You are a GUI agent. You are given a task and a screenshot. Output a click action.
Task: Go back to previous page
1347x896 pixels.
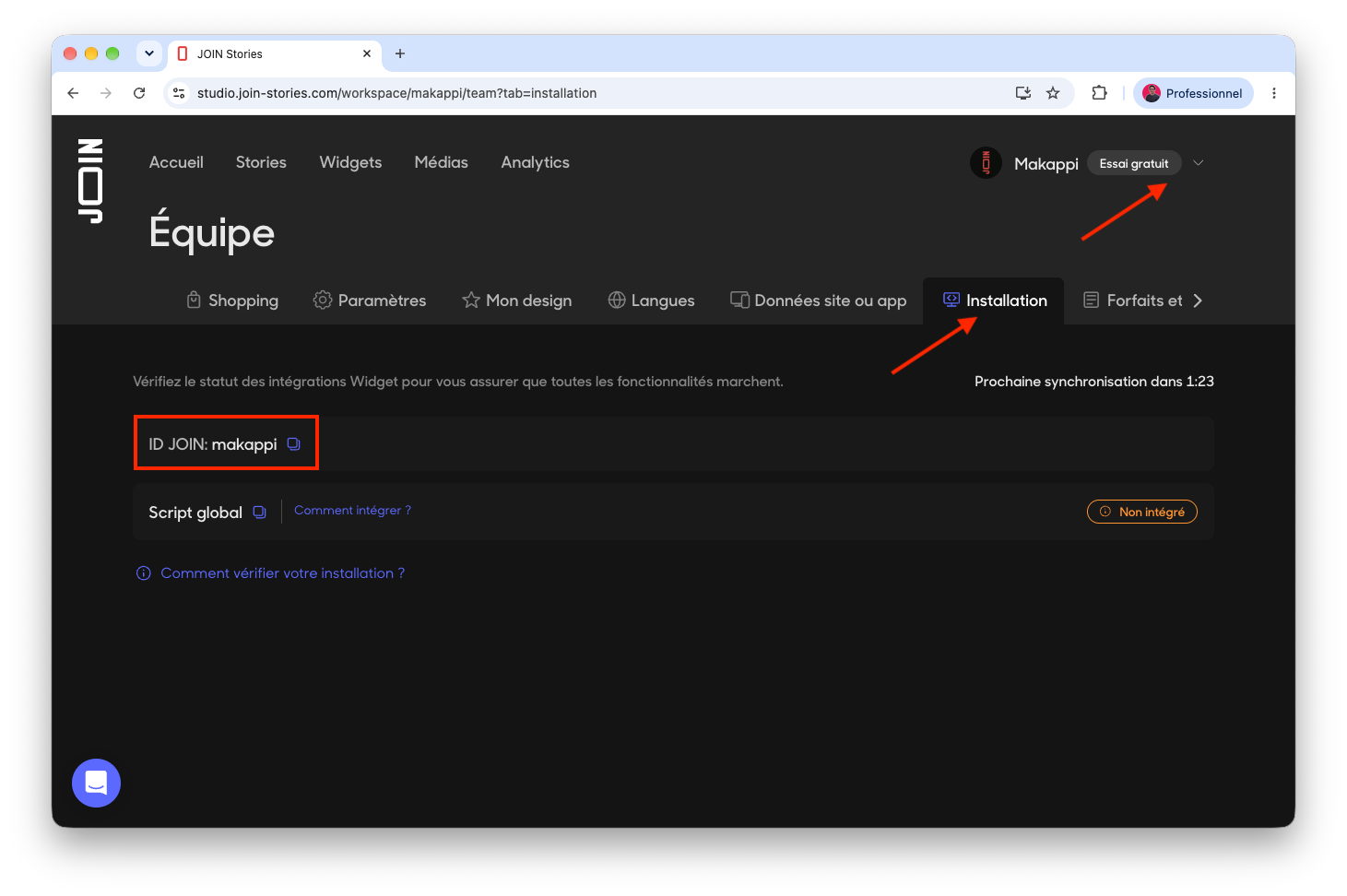point(73,93)
